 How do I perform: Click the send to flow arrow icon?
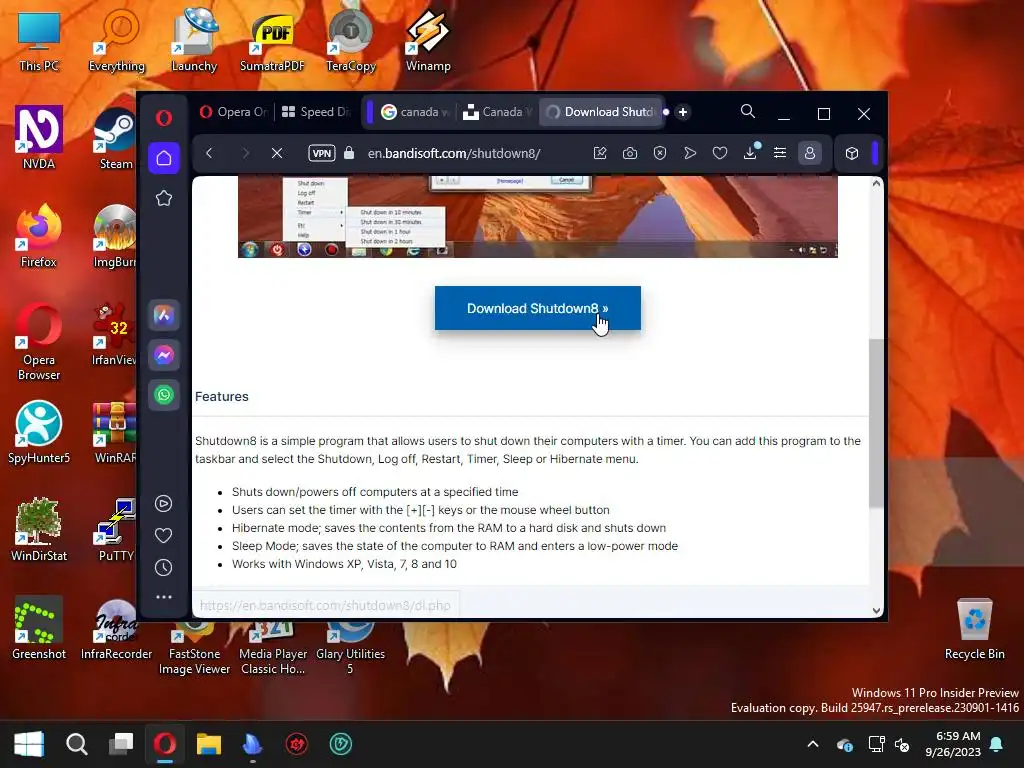pos(690,153)
